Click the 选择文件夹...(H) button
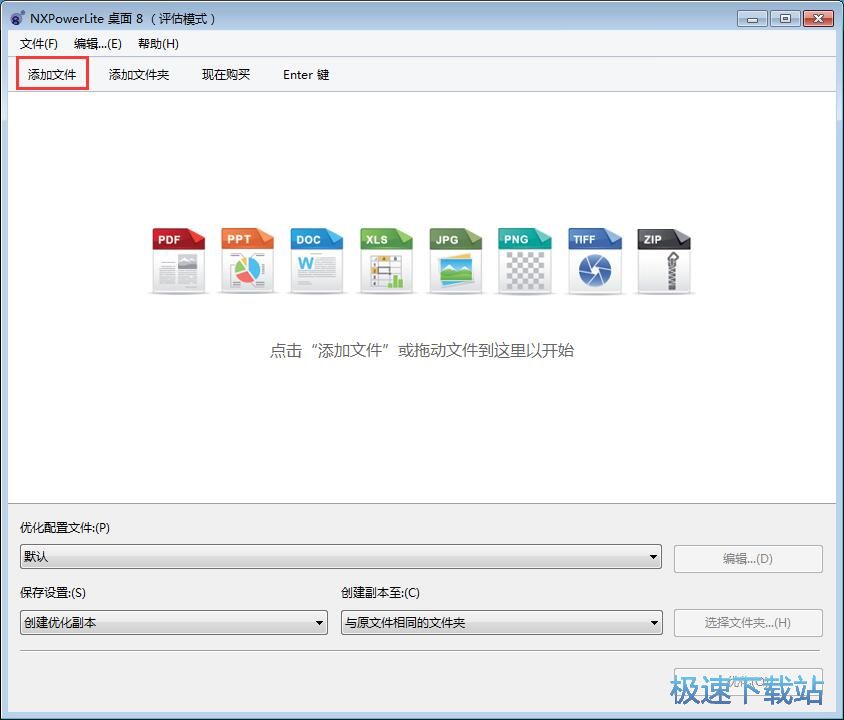This screenshot has height=720, width=844. [x=748, y=623]
